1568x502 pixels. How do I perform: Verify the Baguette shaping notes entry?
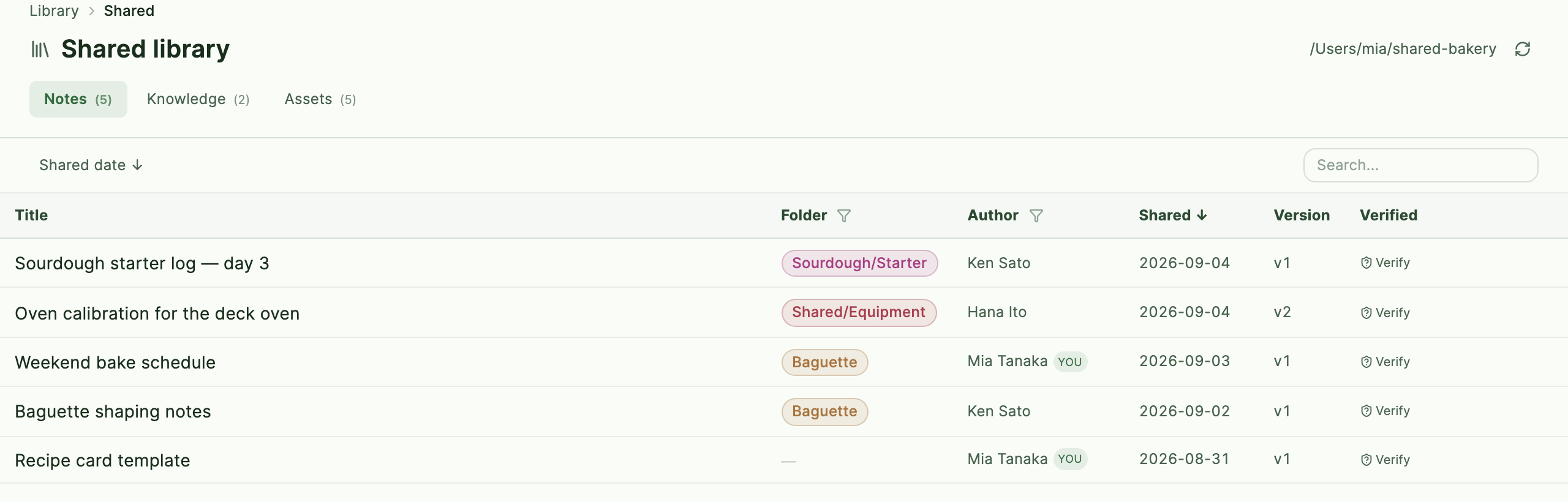(1385, 411)
